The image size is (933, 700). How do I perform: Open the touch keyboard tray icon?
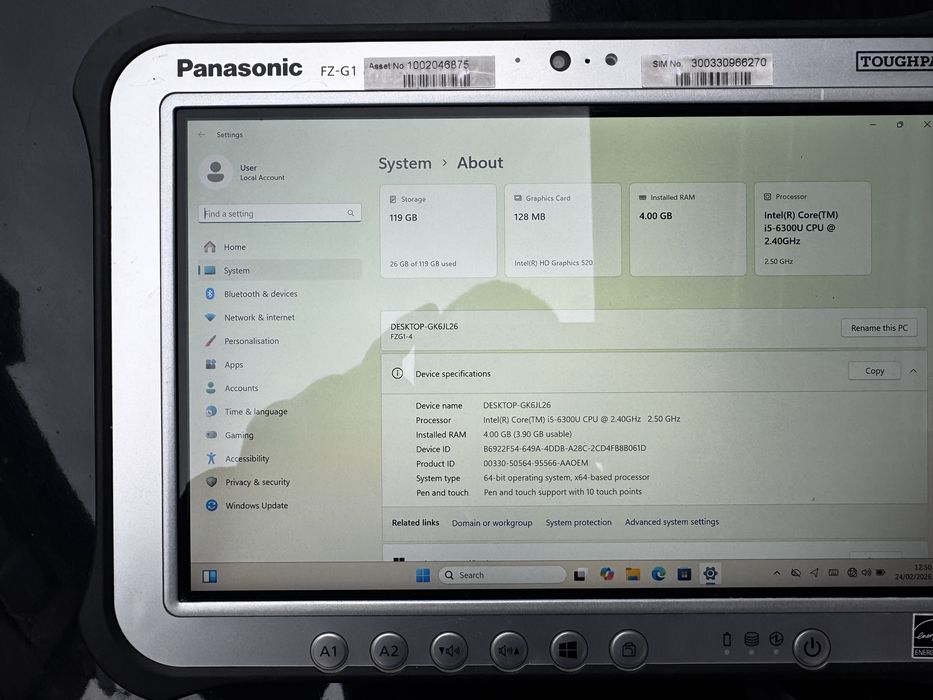[834, 573]
